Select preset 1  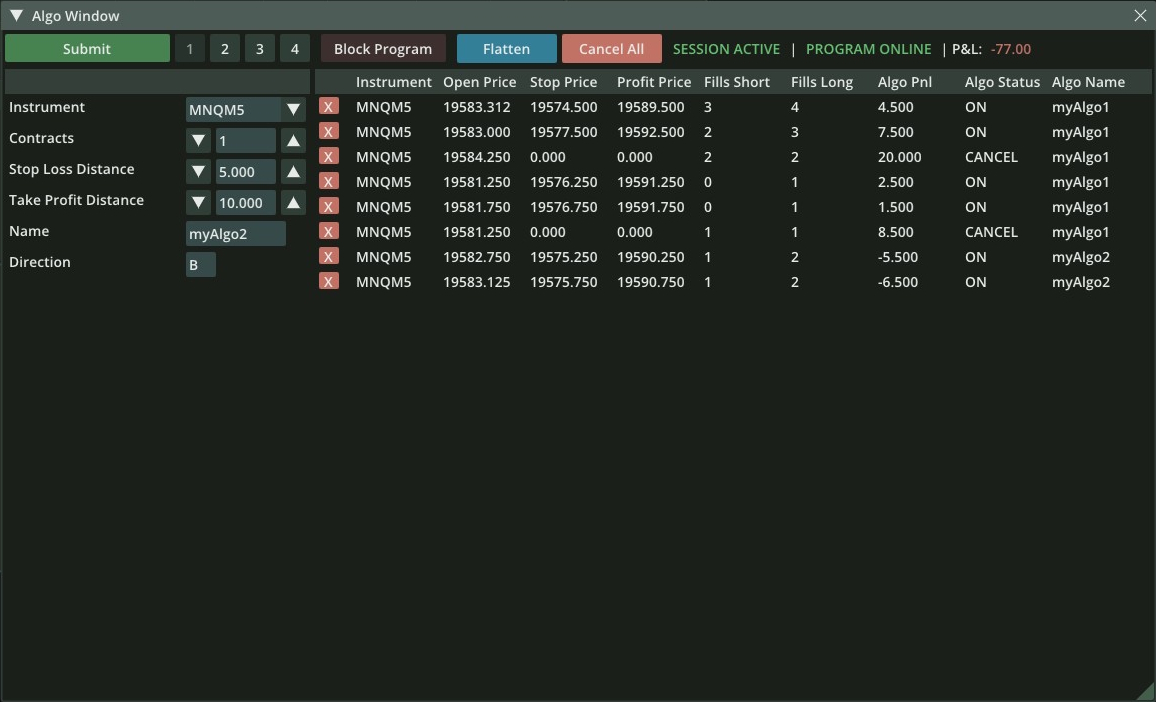pos(189,49)
